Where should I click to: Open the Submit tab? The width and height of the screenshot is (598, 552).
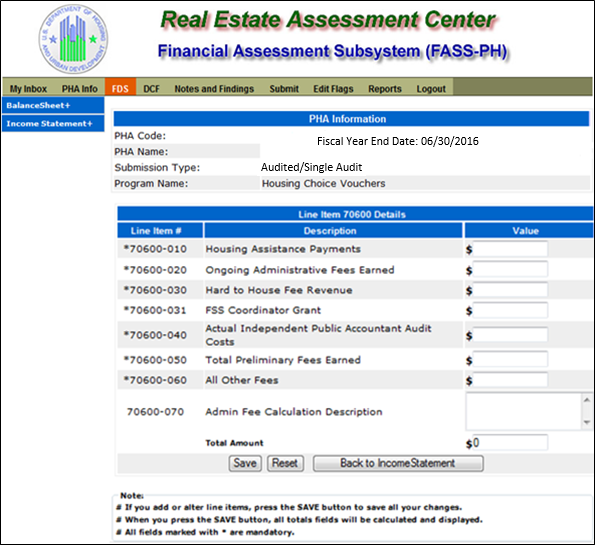284,89
